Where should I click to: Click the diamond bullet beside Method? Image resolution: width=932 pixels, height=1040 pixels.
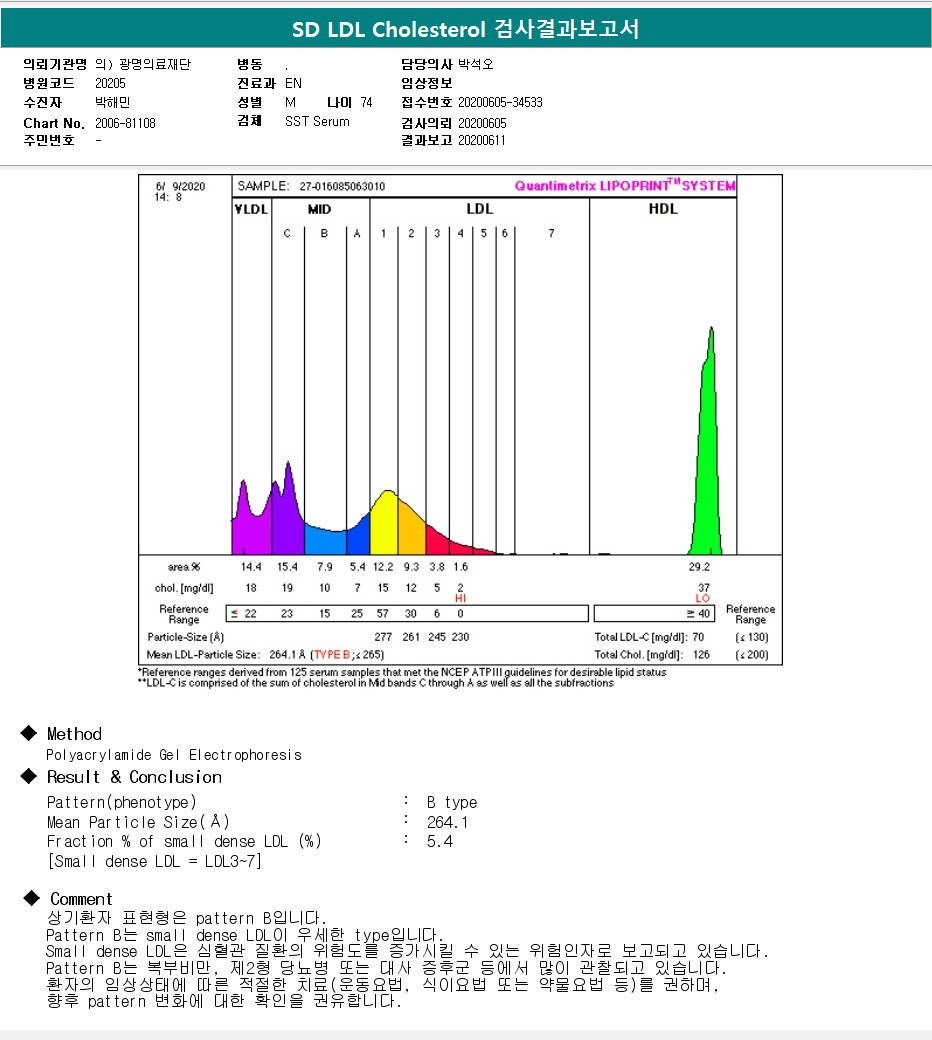pyautogui.click(x=29, y=733)
